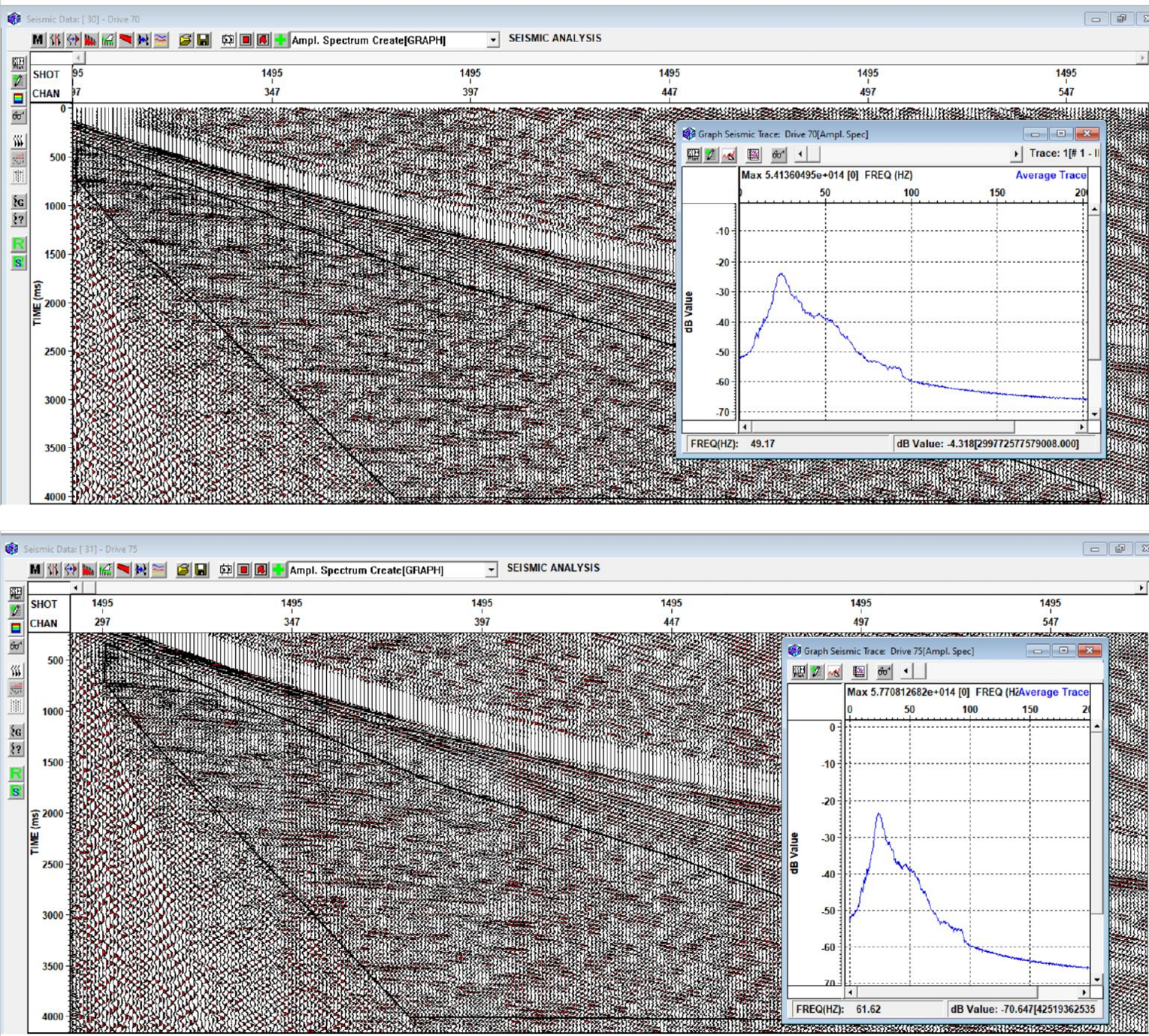Image resolution: width=1149 pixels, height=1036 pixels.
Task: Click Average Trace label in Drive 70 graph
Action: [x=1051, y=175]
